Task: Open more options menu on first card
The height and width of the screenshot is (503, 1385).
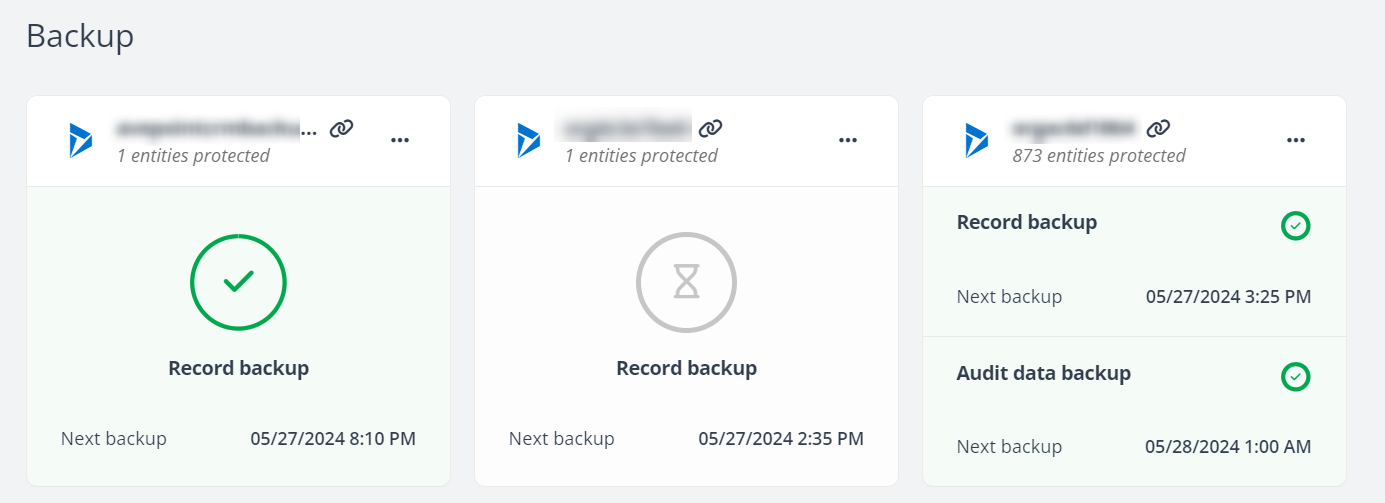Action: [x=400, y=141]
